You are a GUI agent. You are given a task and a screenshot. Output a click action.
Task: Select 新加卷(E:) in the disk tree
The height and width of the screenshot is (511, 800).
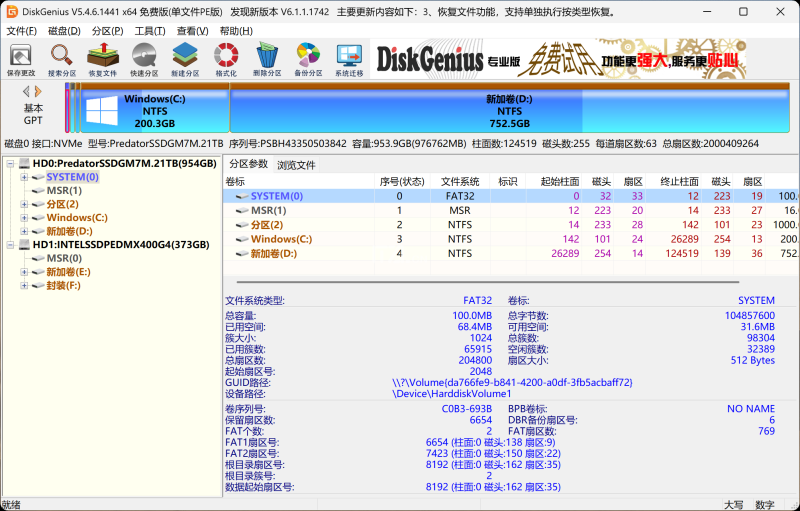[68, 272]
